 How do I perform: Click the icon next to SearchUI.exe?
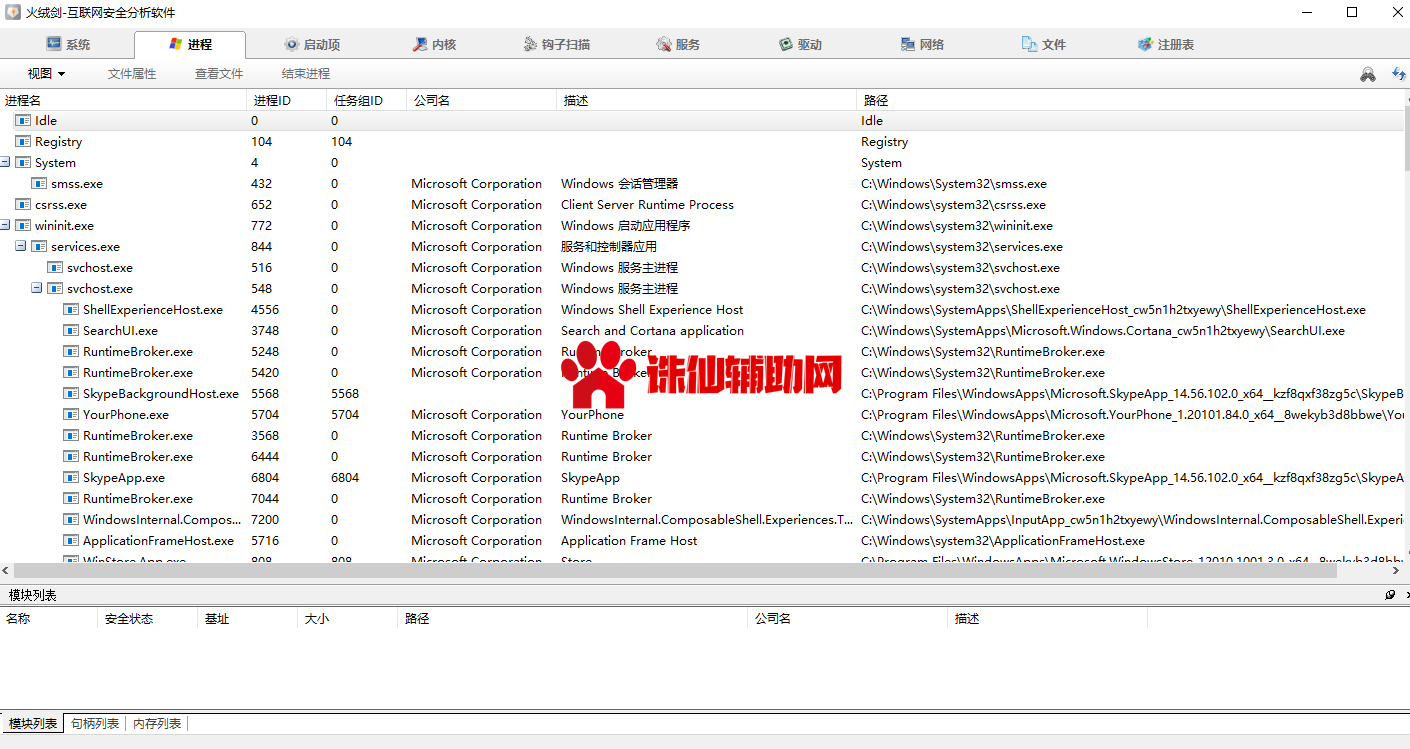[x=71, y=330]
